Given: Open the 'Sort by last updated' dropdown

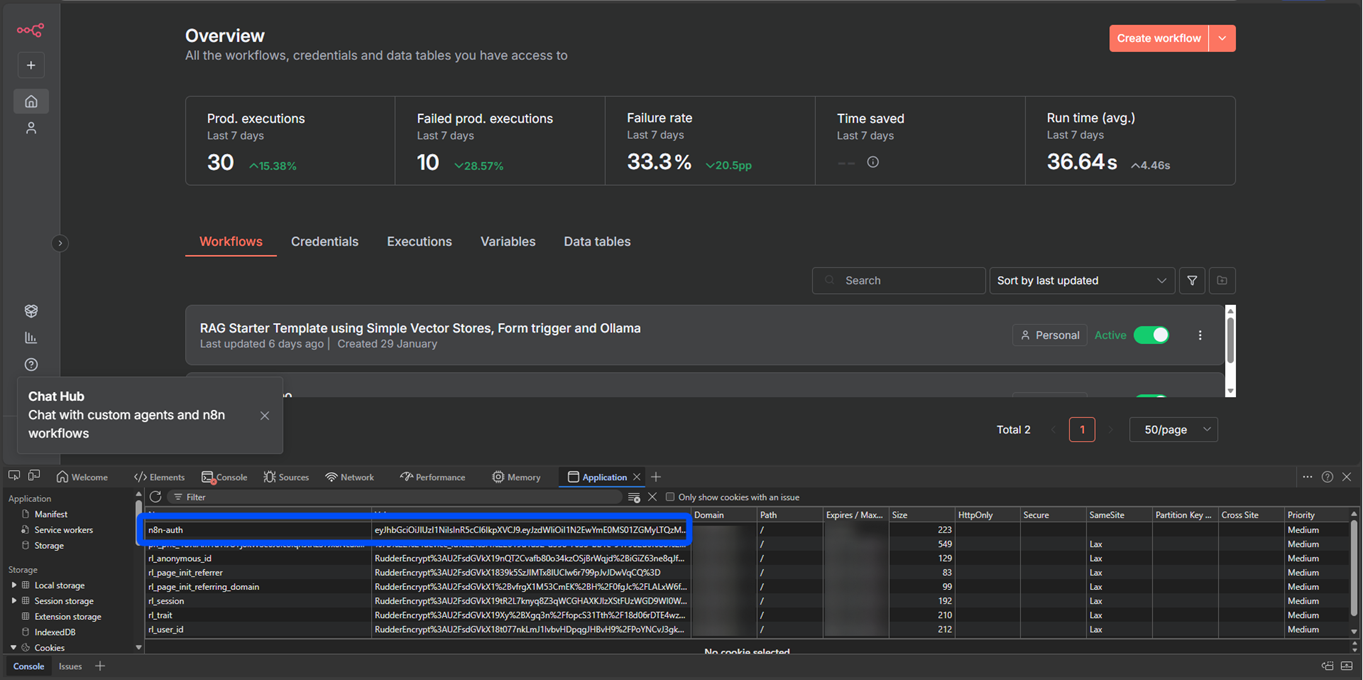Looking at the screenshot, I should (x=1081, y=281).
